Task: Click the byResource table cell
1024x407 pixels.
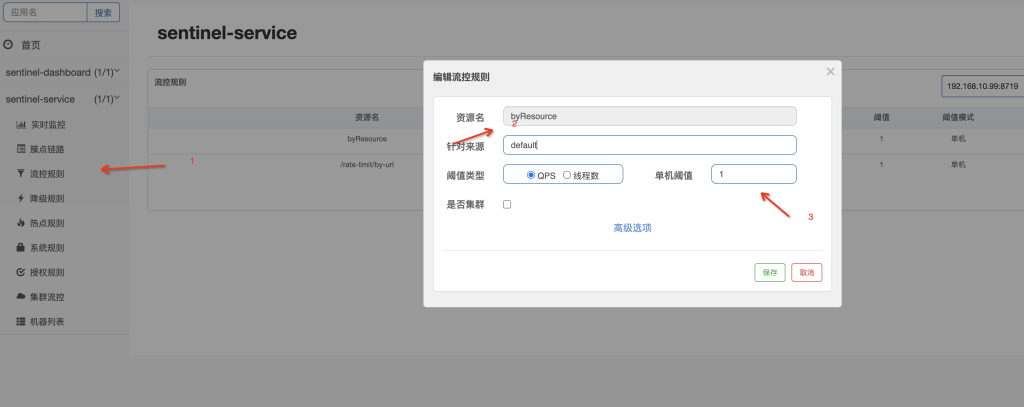Action: 367,139
